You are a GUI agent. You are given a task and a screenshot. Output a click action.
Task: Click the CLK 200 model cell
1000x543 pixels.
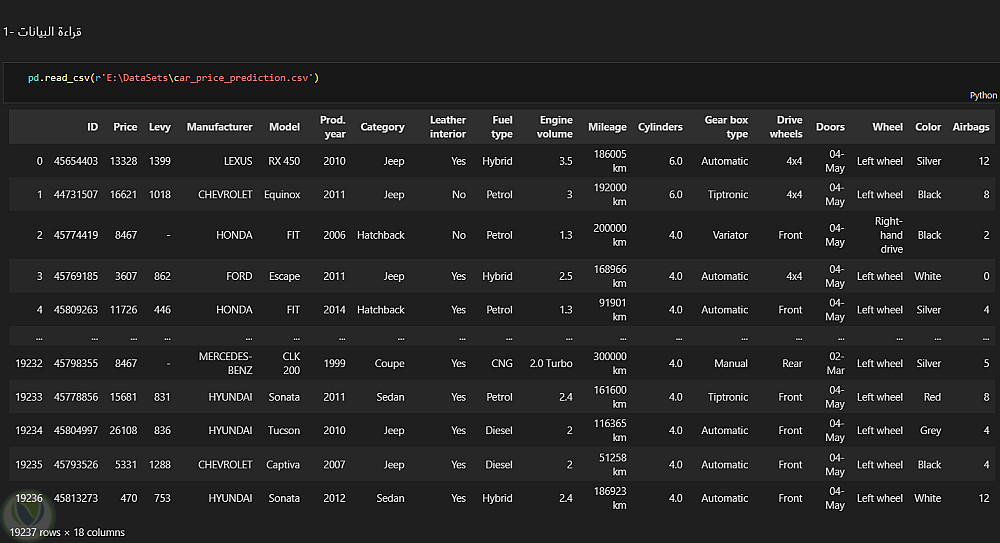coord(291,364)
